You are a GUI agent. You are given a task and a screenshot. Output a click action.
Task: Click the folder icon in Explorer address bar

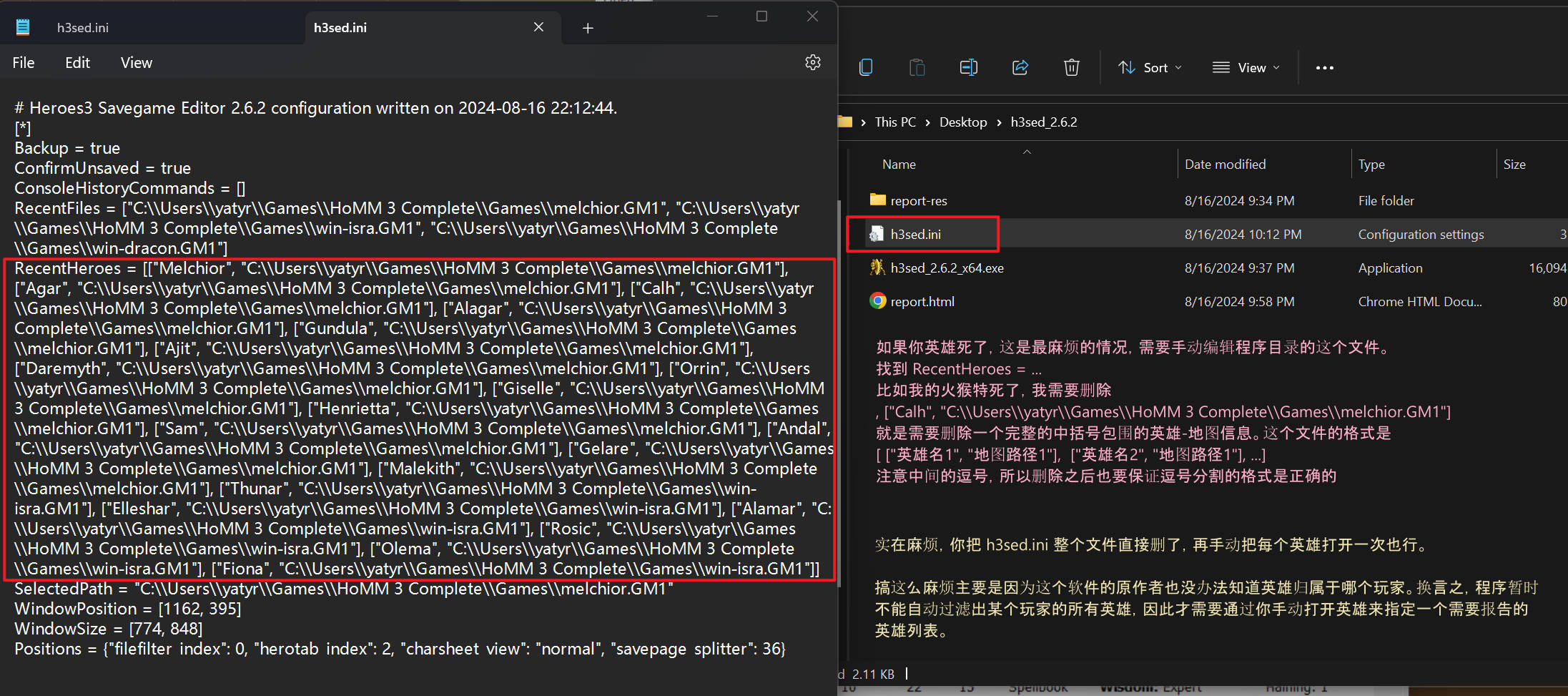click(845, 122)
